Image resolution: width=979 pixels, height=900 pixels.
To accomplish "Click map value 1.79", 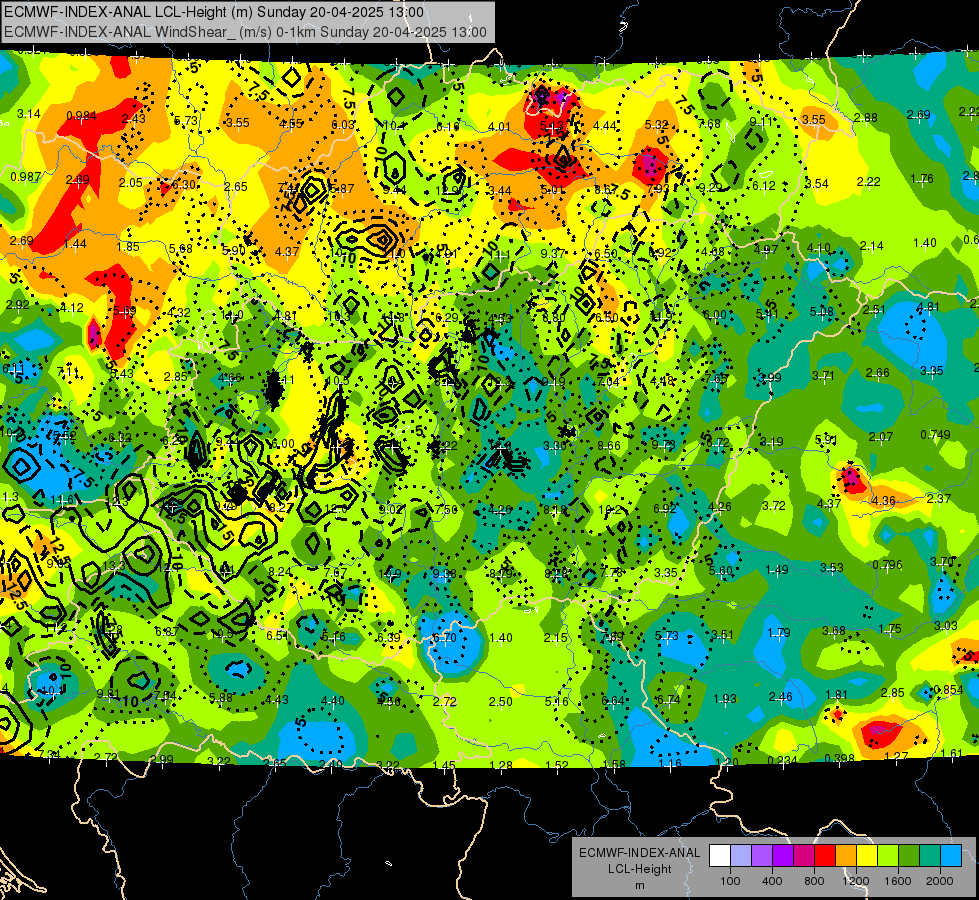I will pyautogui.click(x=779, y=633).
